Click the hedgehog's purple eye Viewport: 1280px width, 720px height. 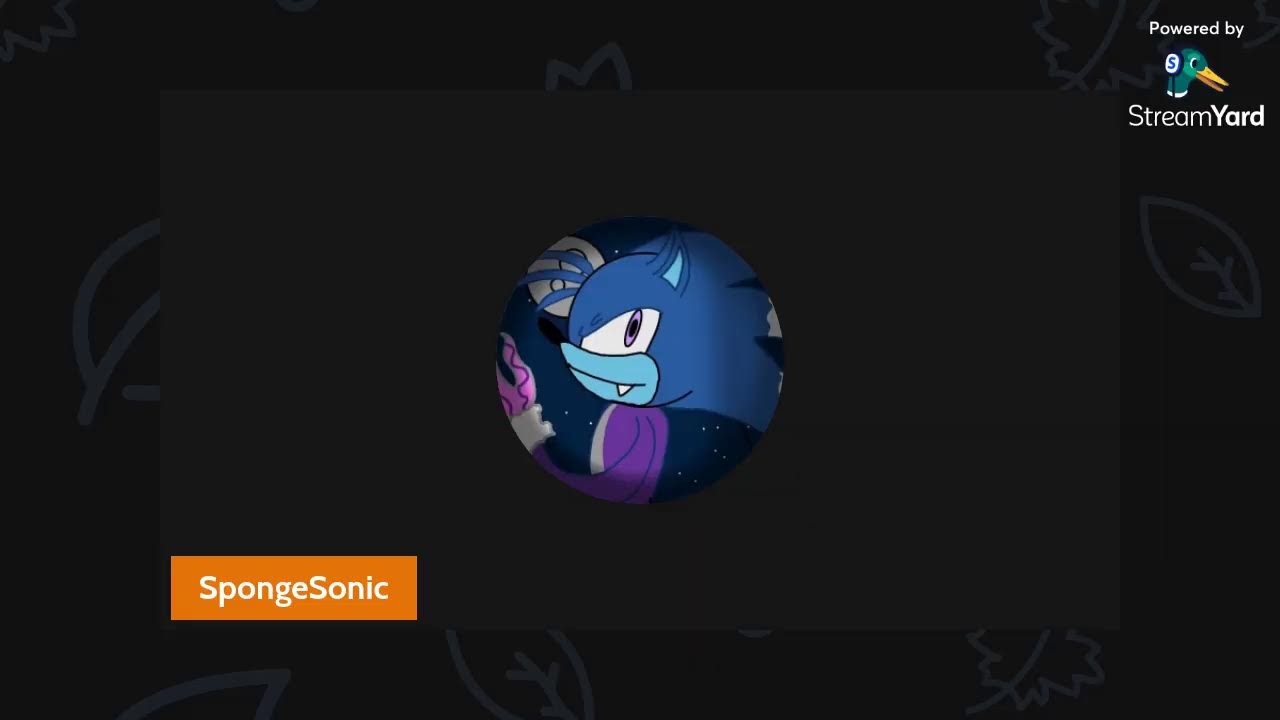(x=632, y=327)
